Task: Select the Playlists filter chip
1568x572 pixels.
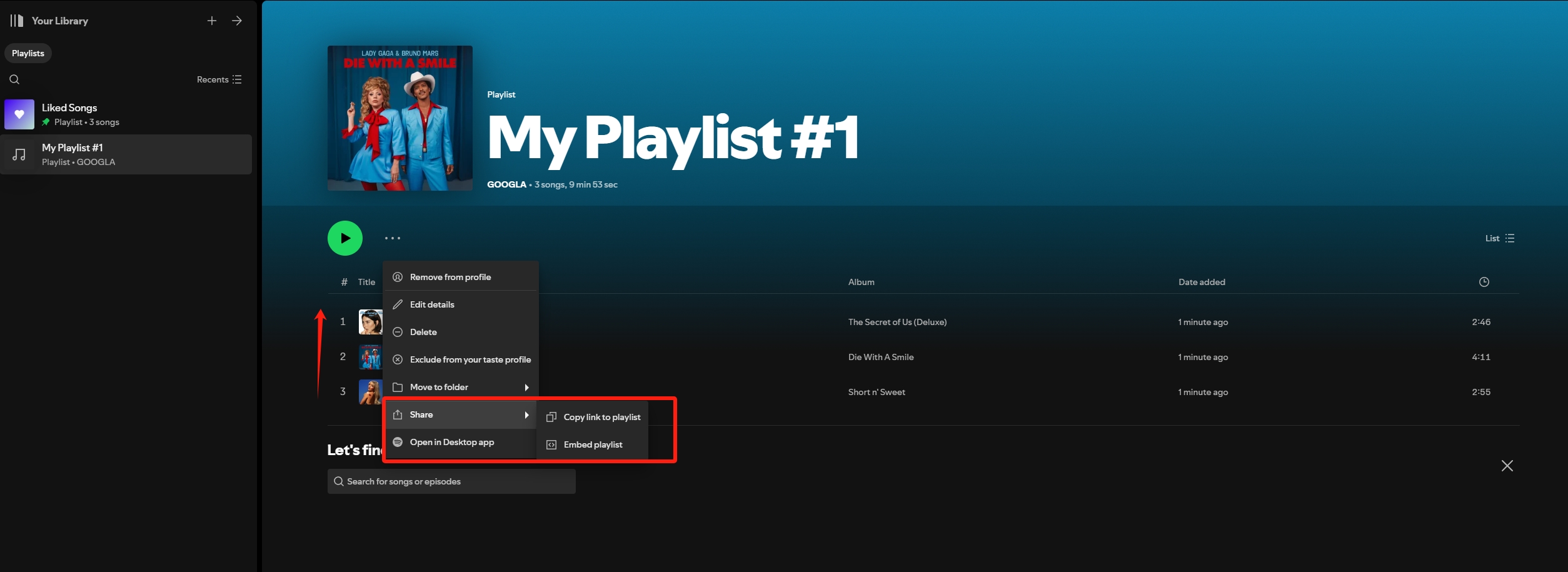Action: pyautogui.click(x=28, y=53)
